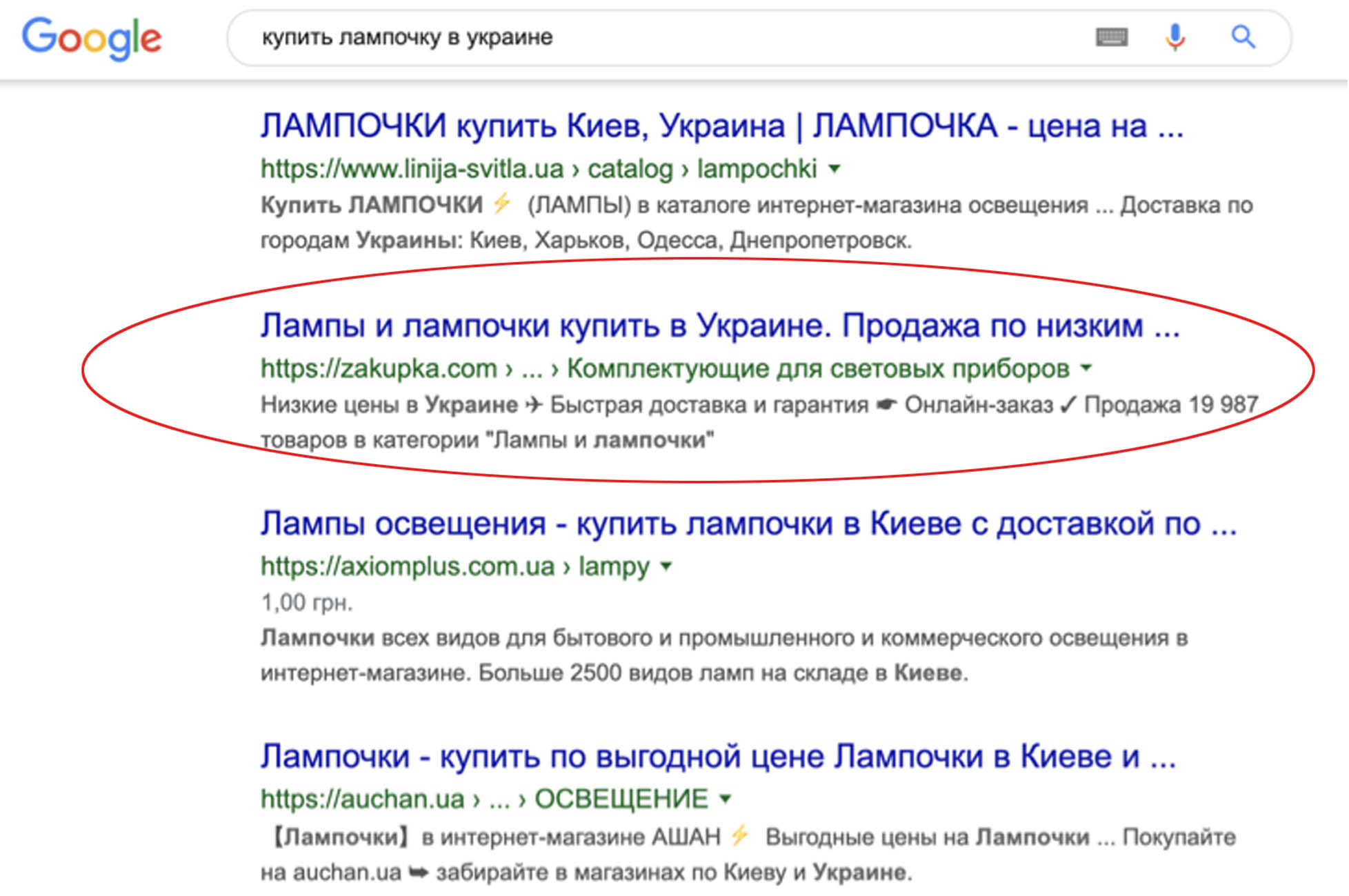1349x896 pixels.
Task: Open 'Лампы освещения - купить лампочки в Киеве' result
Action: coord(749,524)
